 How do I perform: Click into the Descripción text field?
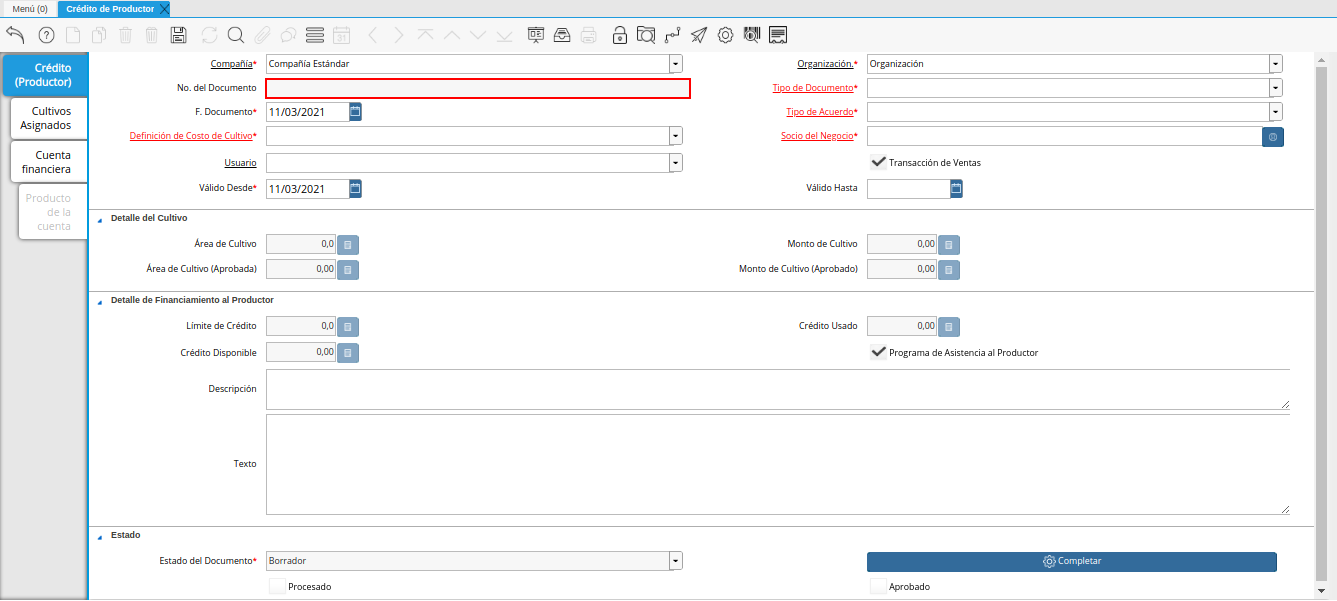776,389
